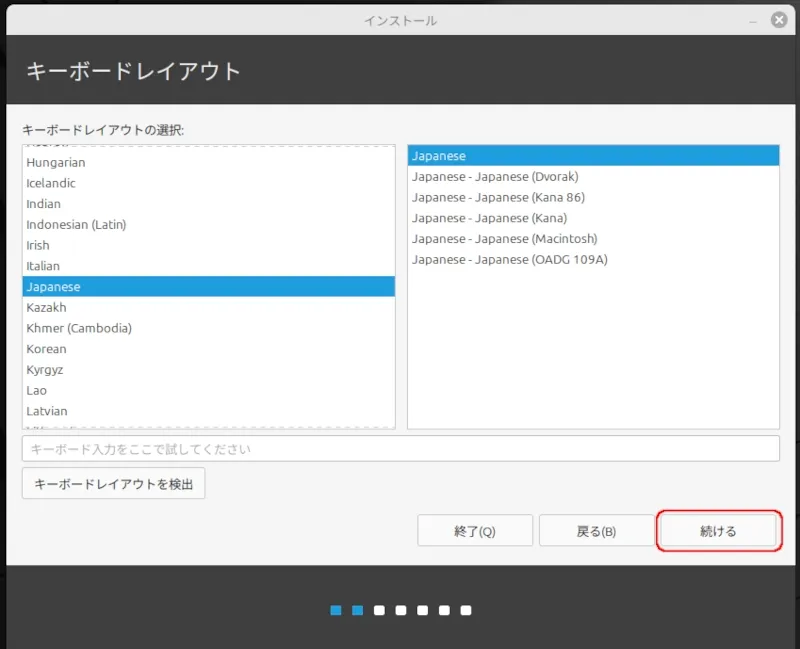Image resolution: width=800 pixels, height=649 pixels.
Task: Pick Khmer (Cambodia) layout
Action: pyautogui.click(x=79, y=328)
